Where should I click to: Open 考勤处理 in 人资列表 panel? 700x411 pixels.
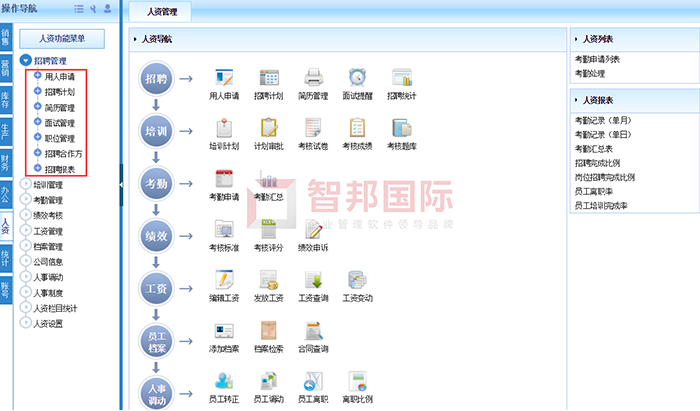pyautogui.click(x=590, y=73)
